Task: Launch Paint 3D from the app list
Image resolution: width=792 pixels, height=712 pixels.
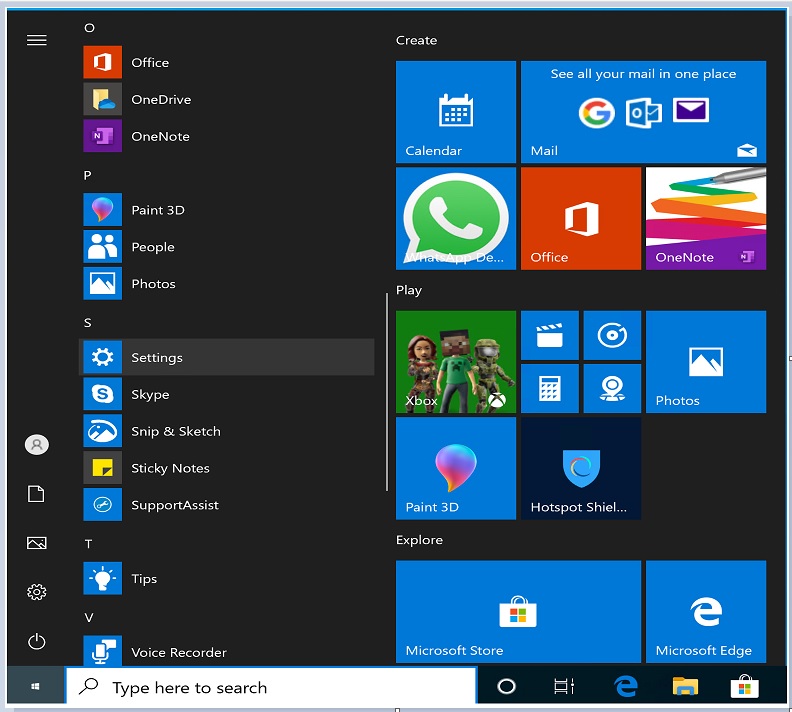Action: tap(226, 210)
